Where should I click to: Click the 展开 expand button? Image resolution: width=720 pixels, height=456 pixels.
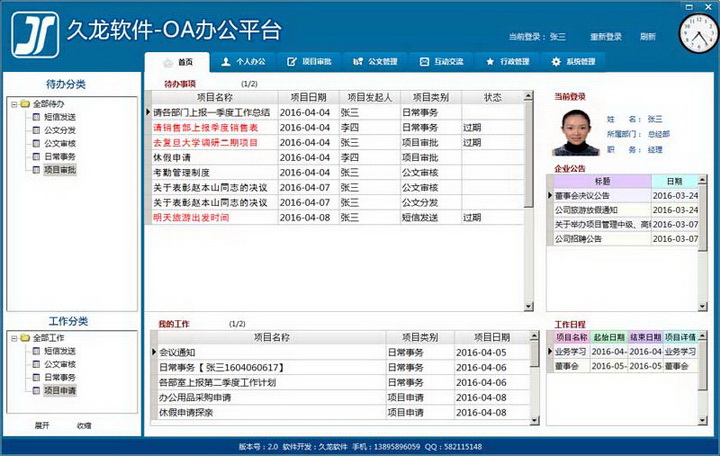coord(42,426)
